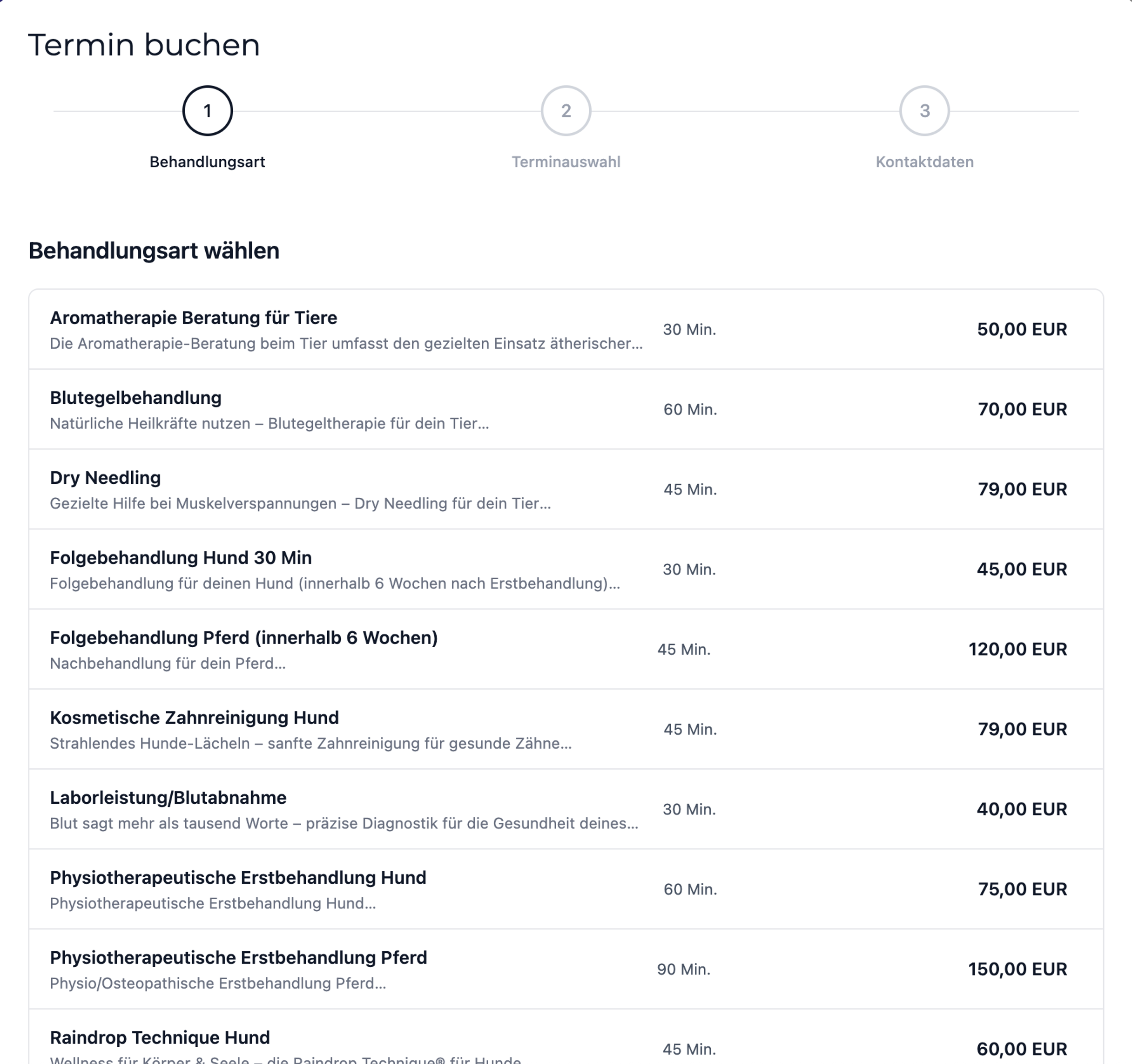Click the Behandlungsart wählen section heading
1132x1064 pixels.
[154, 251]
